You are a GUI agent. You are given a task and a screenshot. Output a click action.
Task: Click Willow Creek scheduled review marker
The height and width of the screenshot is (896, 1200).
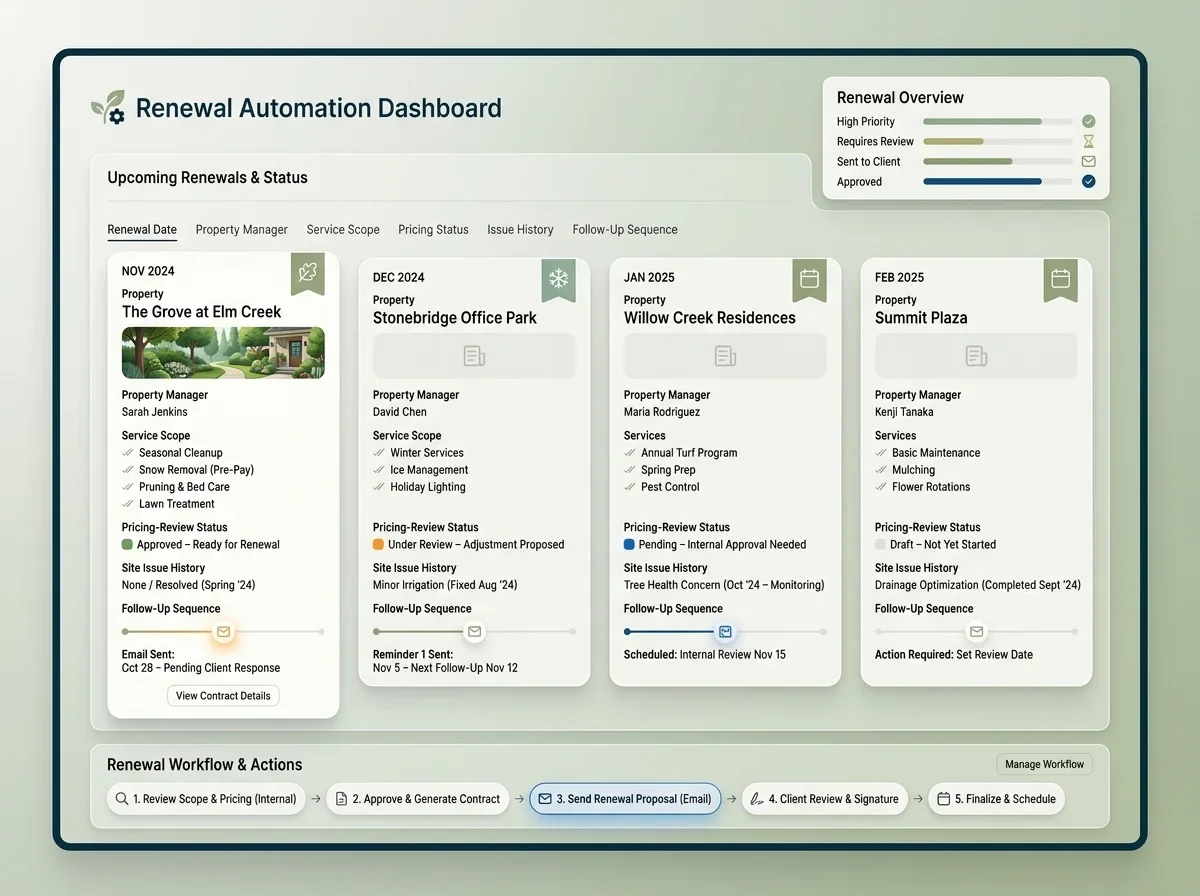725,632
